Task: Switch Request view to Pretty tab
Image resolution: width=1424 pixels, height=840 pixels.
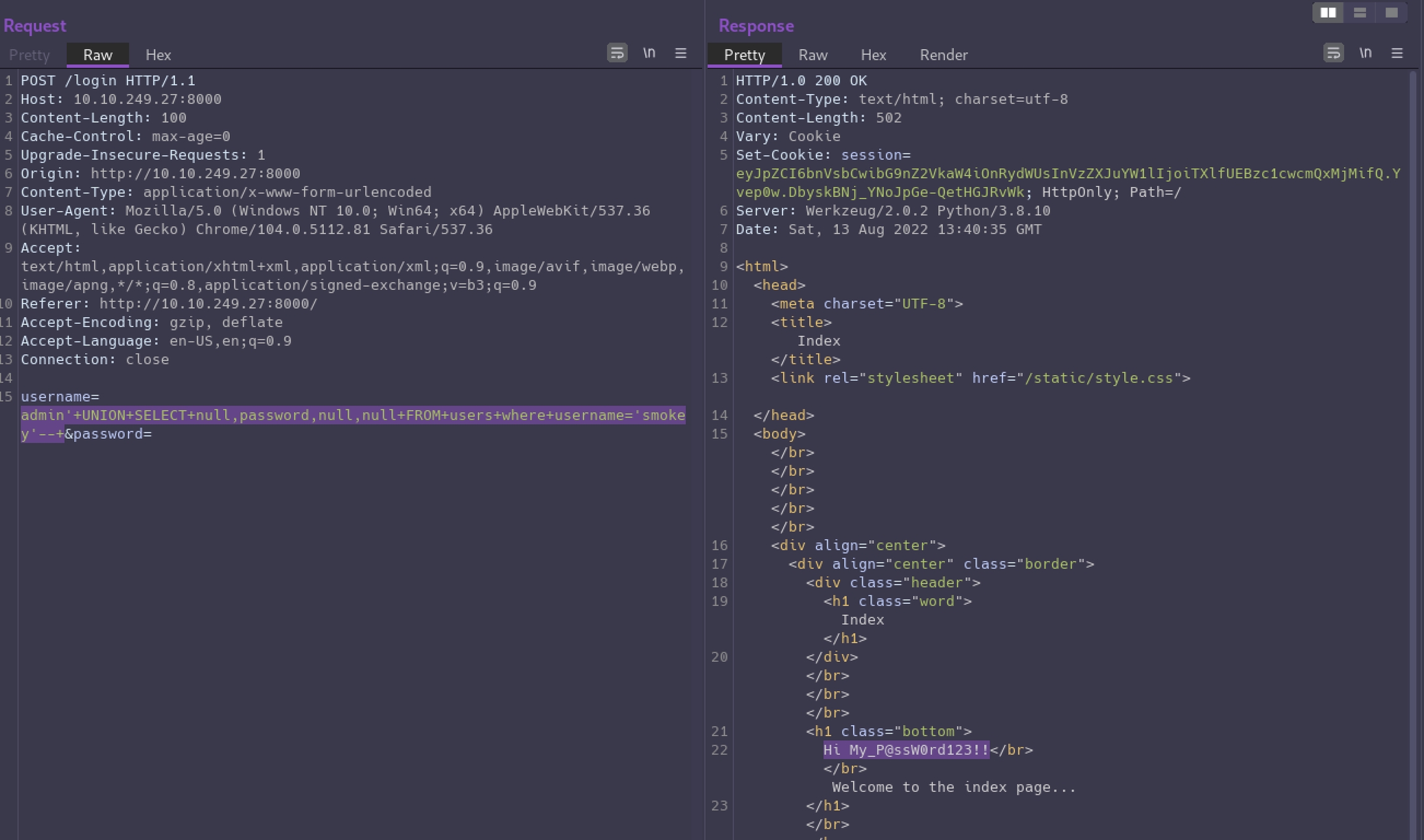Action: coord(29,55)
